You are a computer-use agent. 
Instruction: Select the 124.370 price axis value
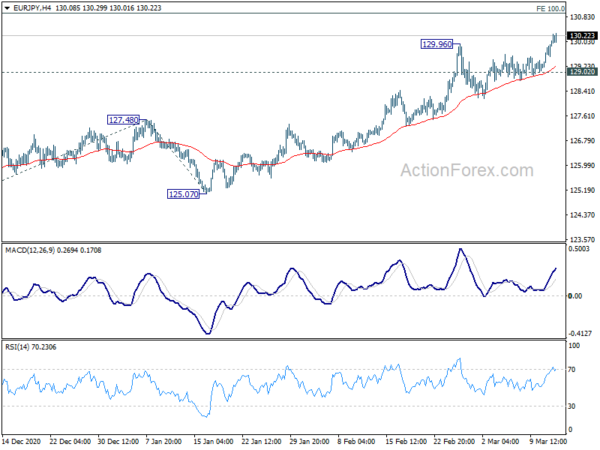click(x=582, y=215)
